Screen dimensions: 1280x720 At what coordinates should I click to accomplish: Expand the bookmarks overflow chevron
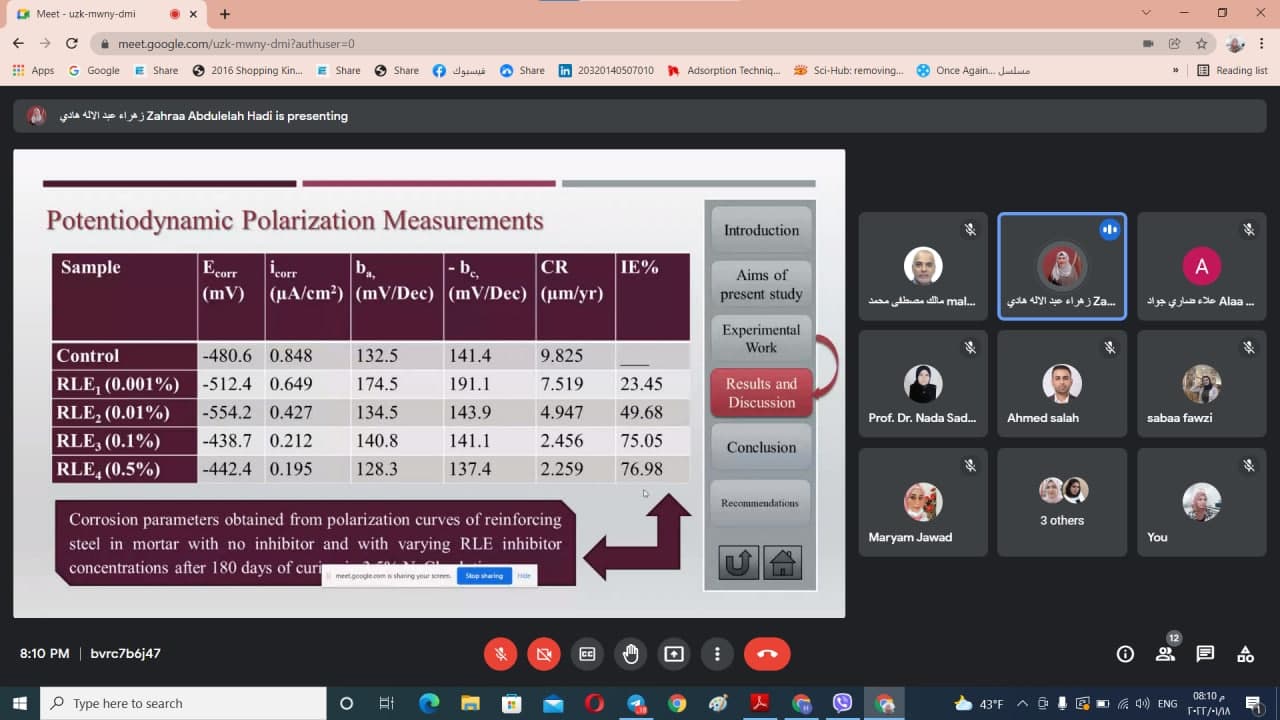(1175, 71)
